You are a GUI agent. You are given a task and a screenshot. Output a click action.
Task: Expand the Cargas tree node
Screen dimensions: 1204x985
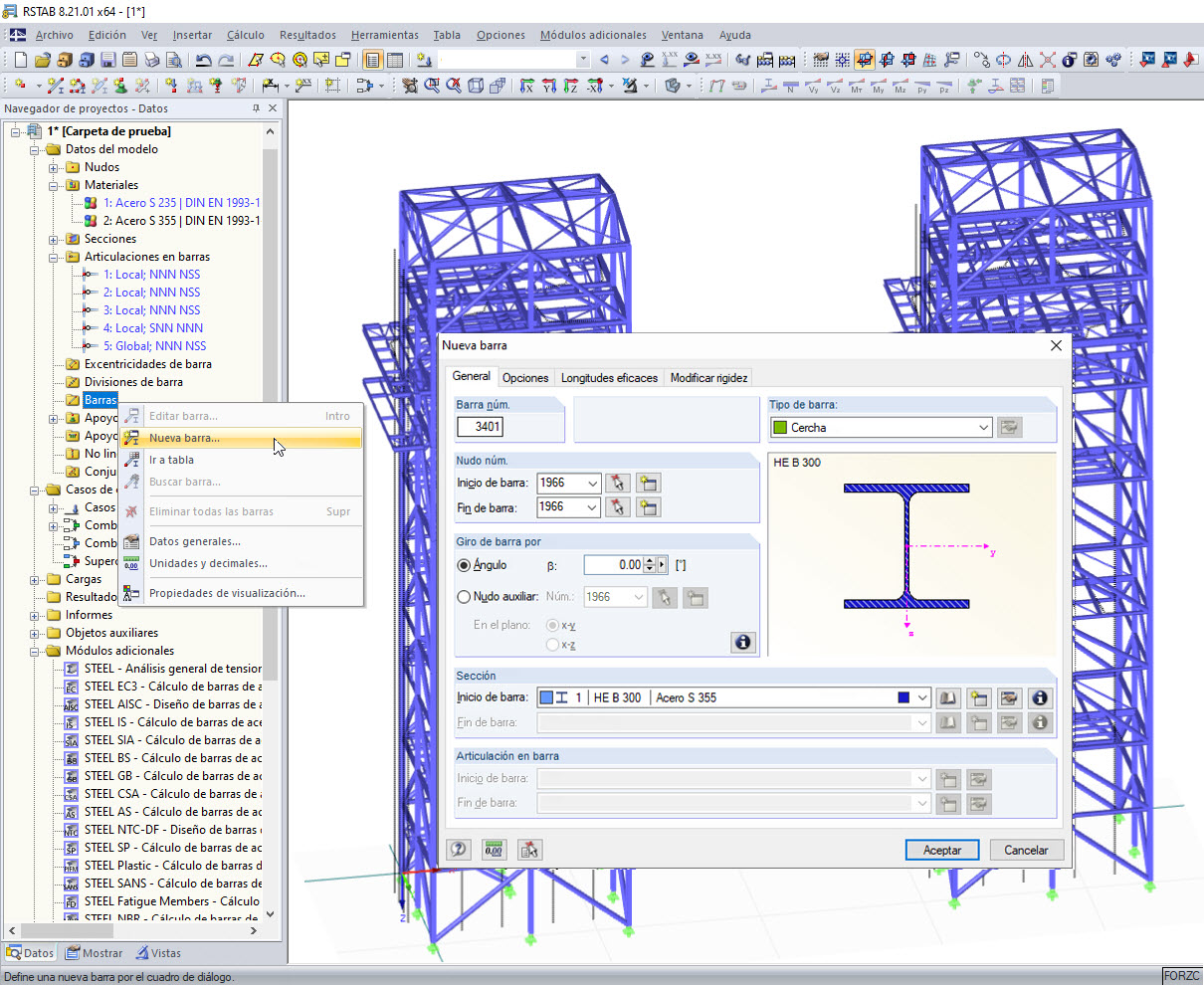pyautogui.click(x=36, y=579)
